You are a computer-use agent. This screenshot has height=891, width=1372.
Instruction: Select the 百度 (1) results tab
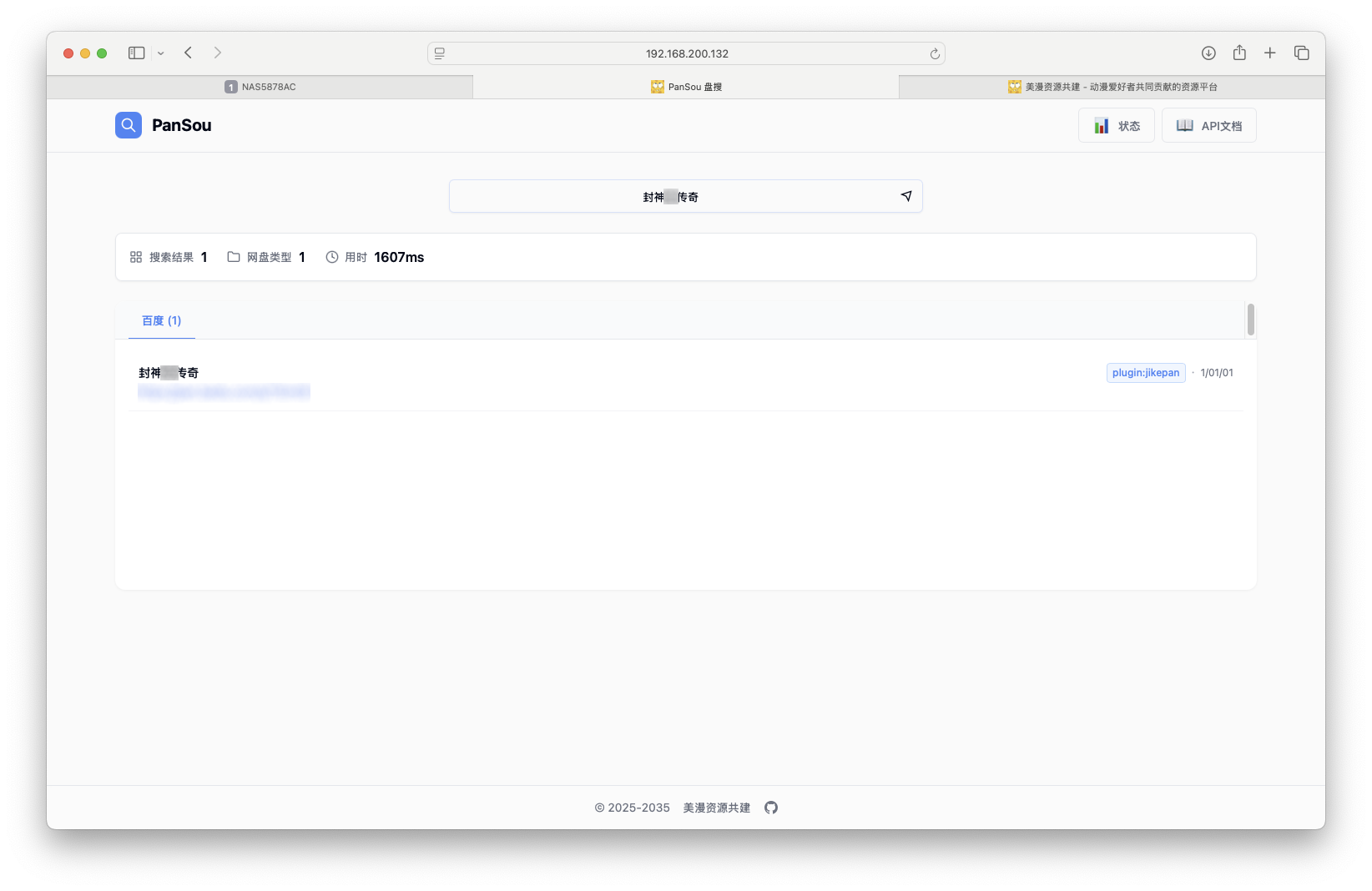point(161,320)
